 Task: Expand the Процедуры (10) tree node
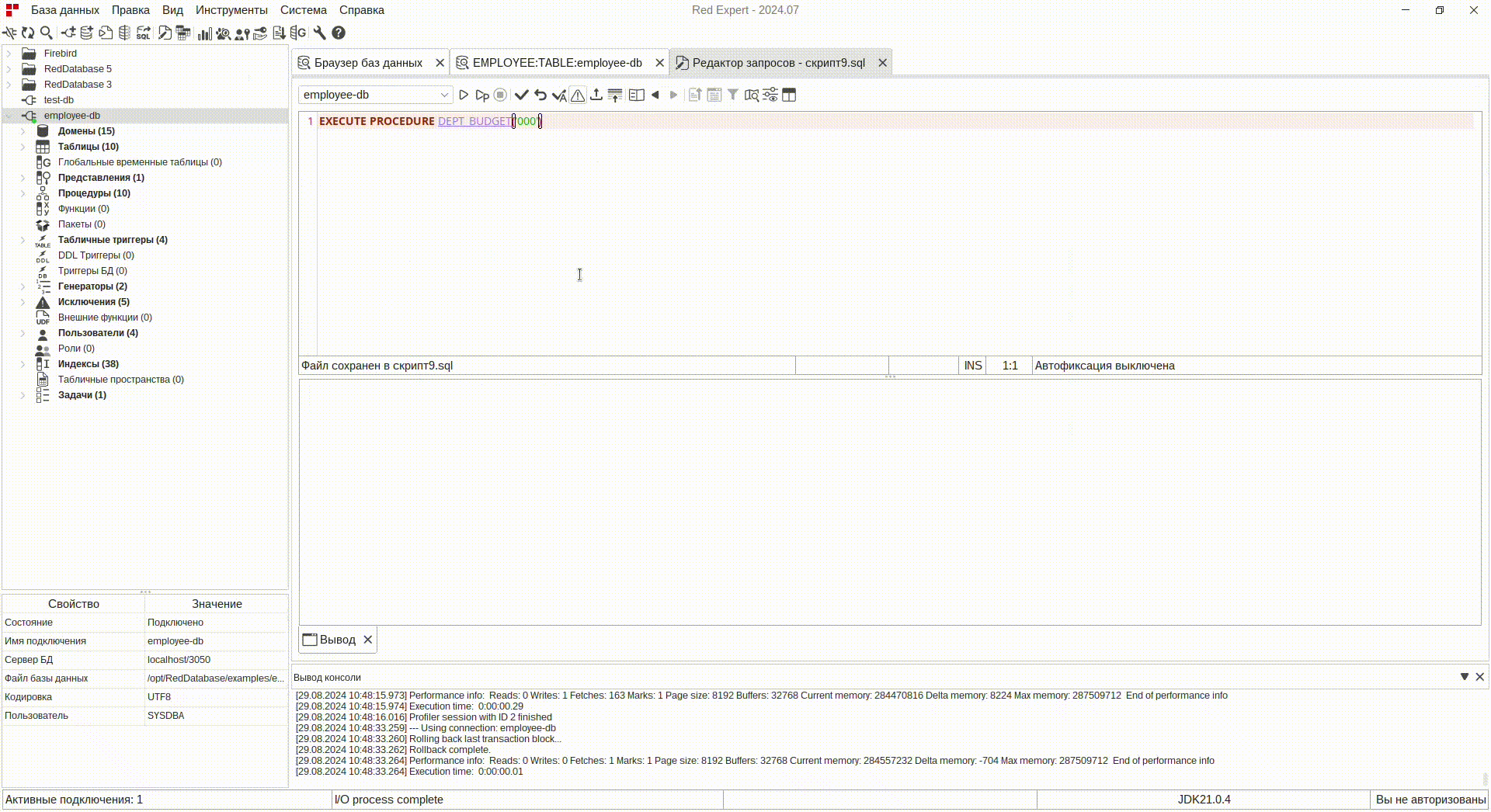coord(23,193)
